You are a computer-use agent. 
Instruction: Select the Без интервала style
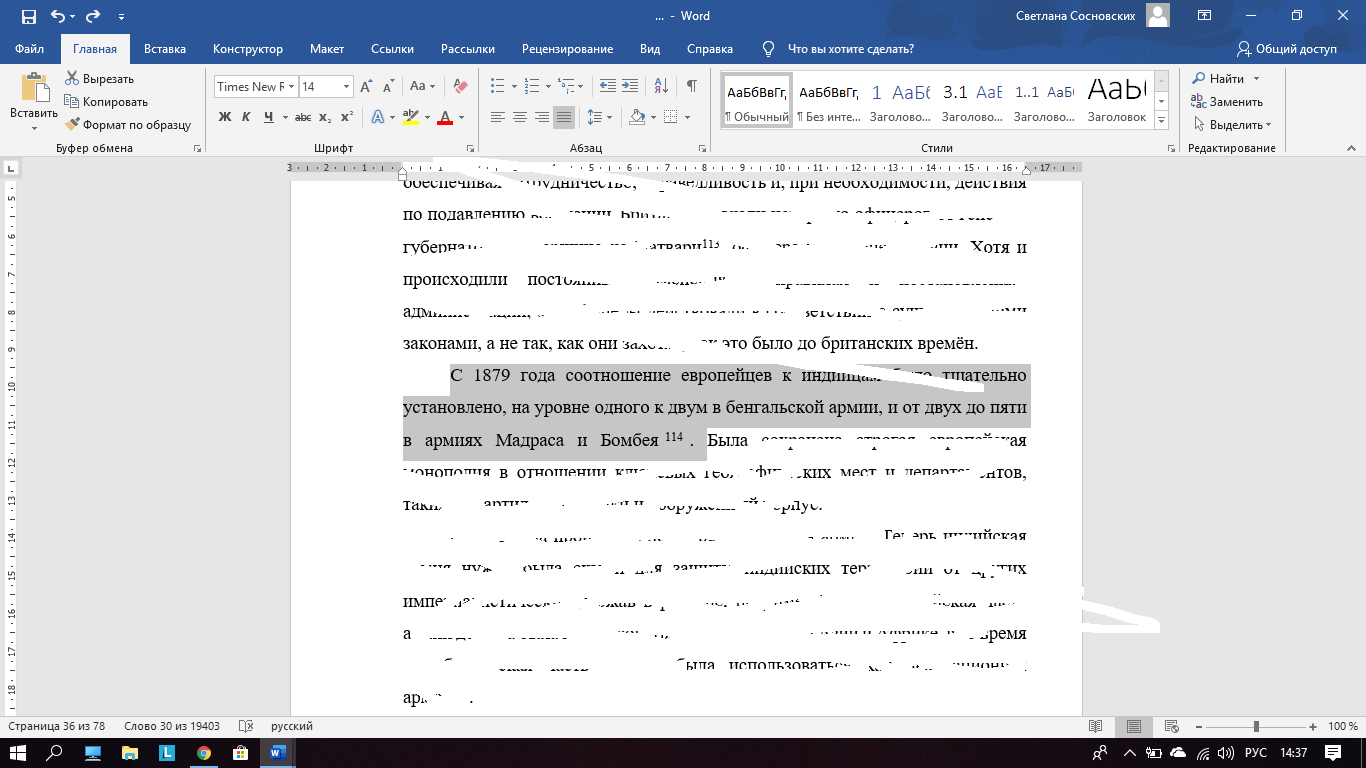(829, 101)
